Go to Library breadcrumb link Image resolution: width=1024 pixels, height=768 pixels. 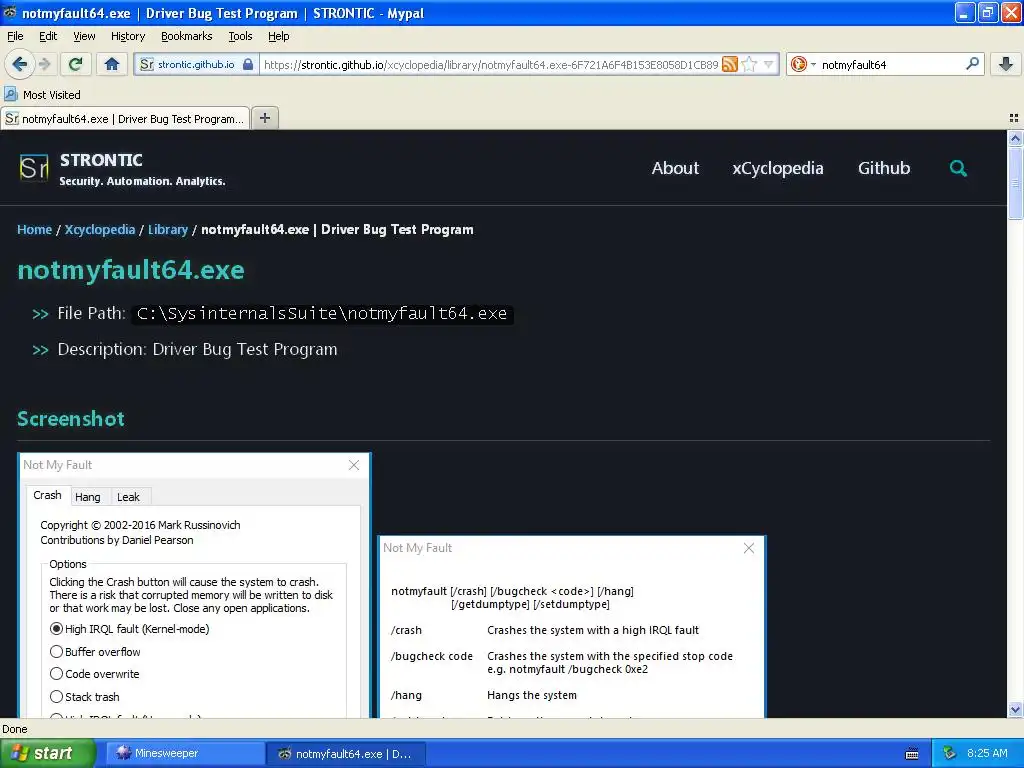(x=168, y=229)
